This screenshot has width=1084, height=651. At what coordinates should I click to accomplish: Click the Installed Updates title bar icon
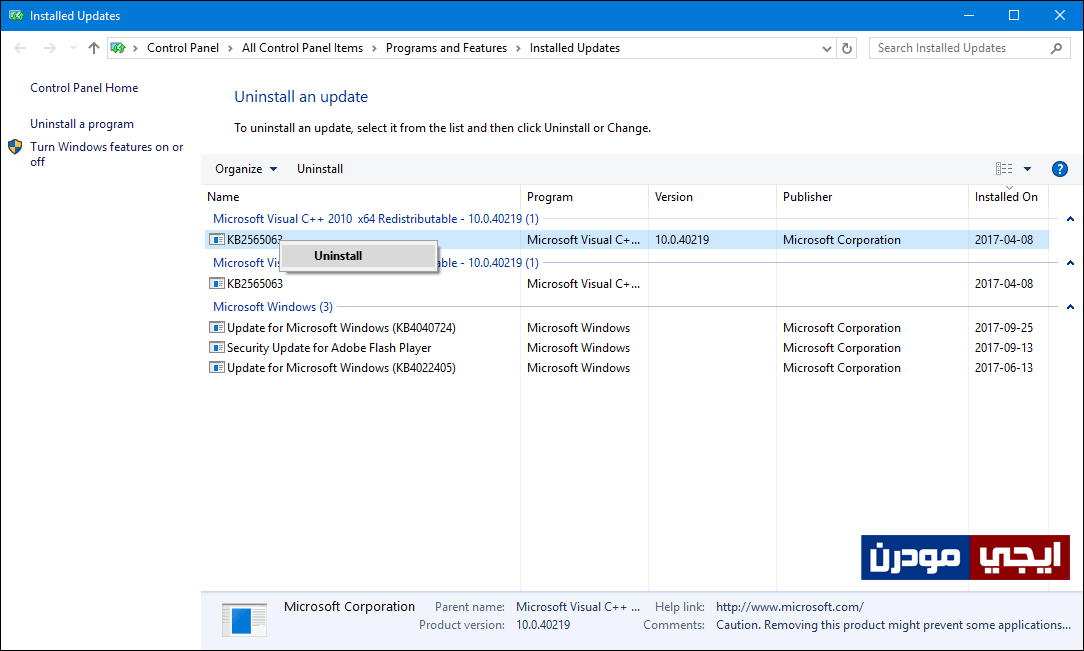16,15
